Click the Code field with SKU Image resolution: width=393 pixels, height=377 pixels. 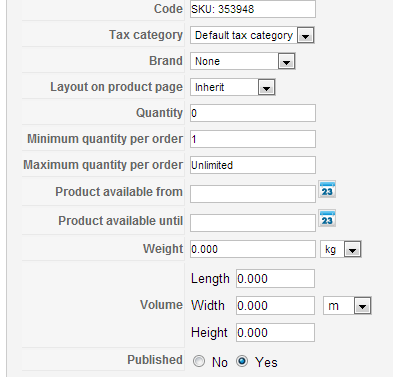pos(253,9)
